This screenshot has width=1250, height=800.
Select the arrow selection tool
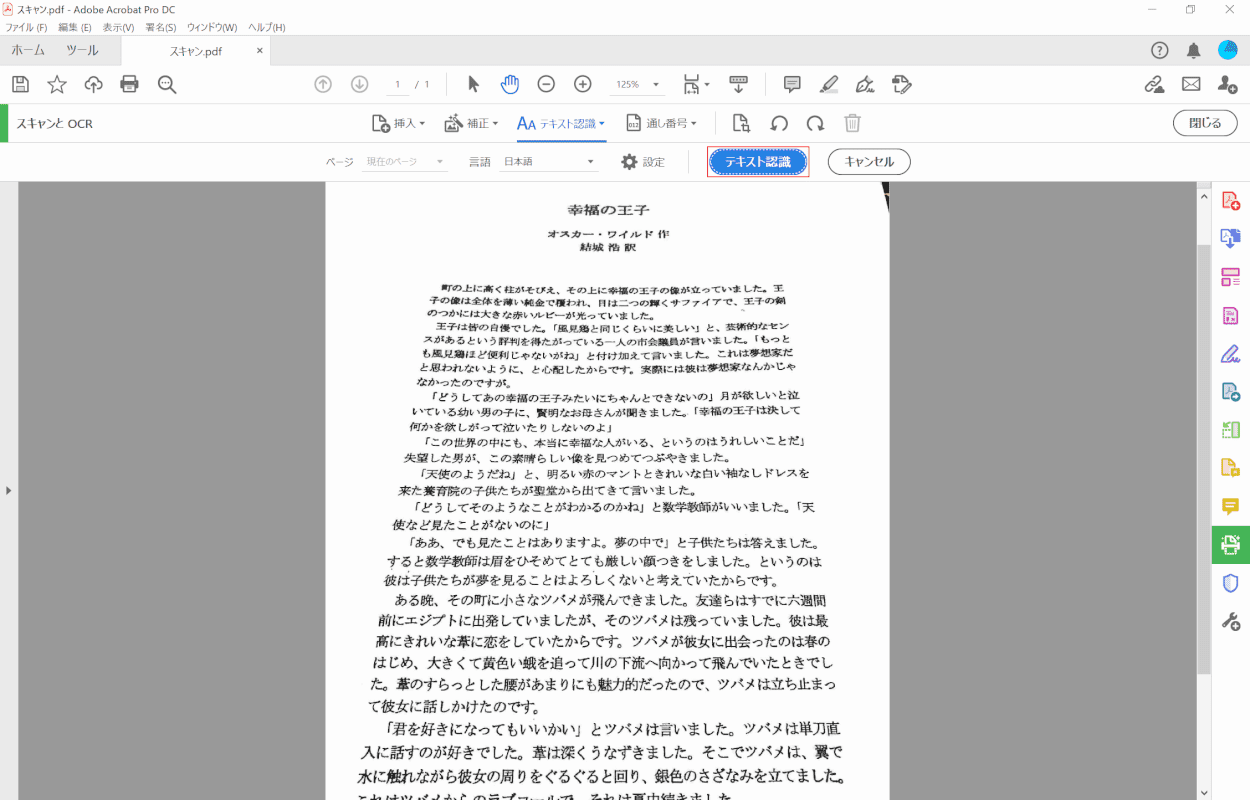[474, 84]
